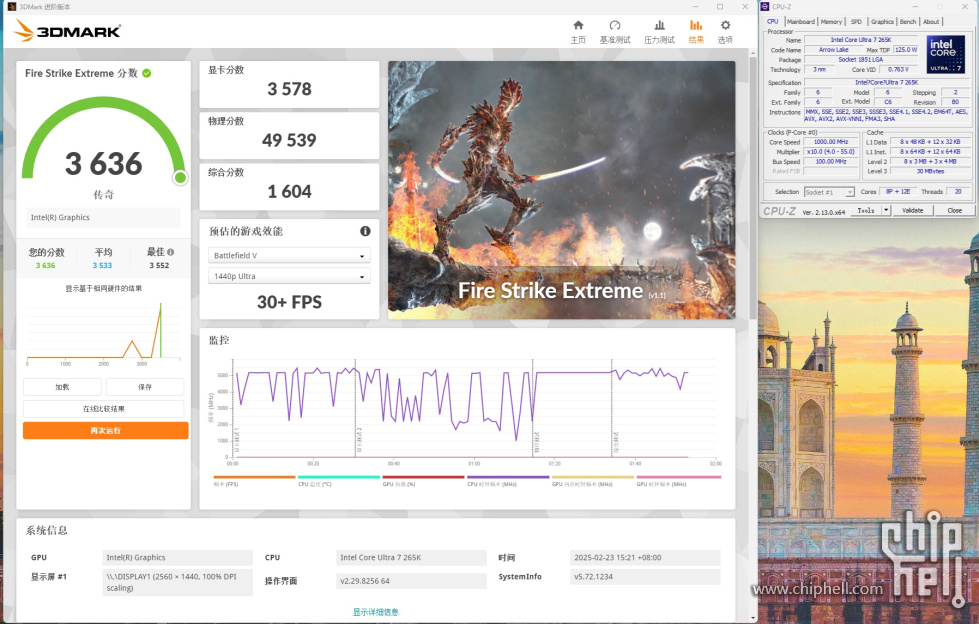
Task: Click the physics score 49 539
Action: click(x=289, y=141)
